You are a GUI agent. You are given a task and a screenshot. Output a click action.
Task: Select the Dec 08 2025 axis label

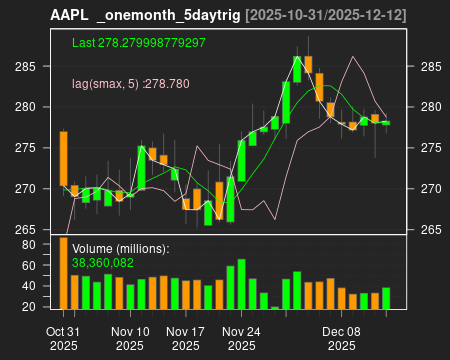coord(341,339)
